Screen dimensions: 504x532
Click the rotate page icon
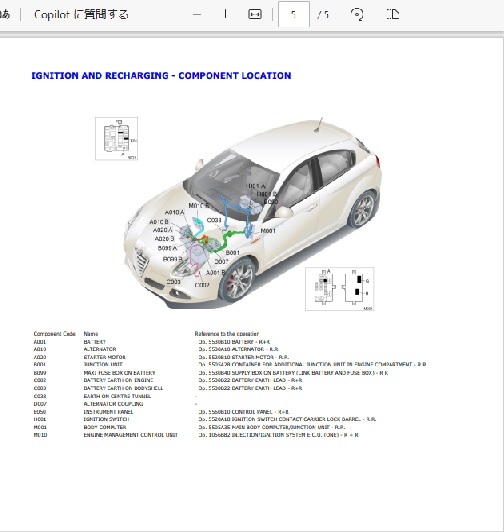coord(357,14)
